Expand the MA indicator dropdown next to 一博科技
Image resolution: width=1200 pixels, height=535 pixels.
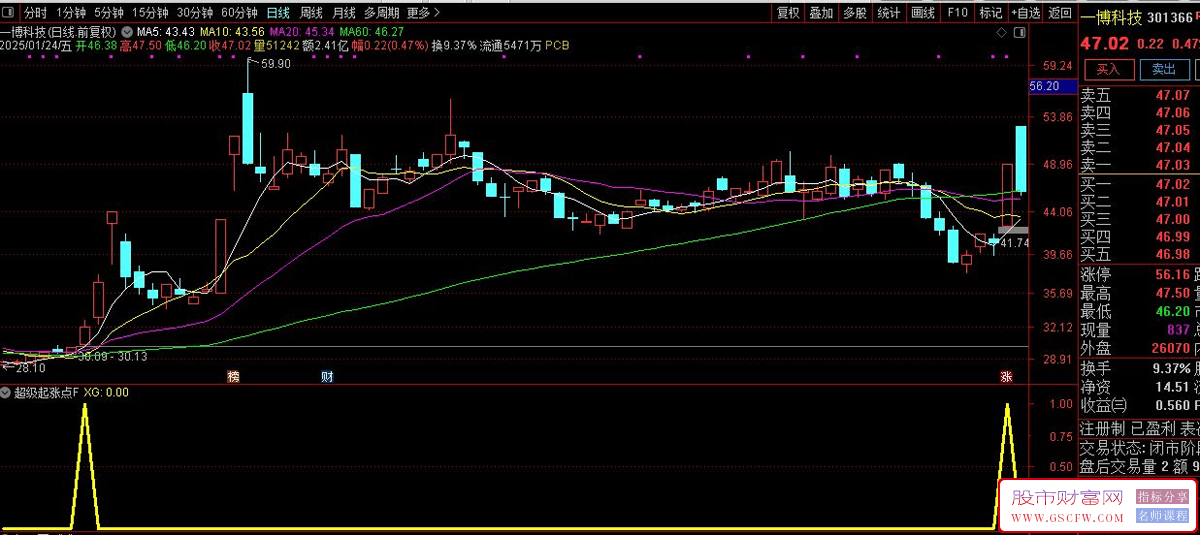(128, 46)
